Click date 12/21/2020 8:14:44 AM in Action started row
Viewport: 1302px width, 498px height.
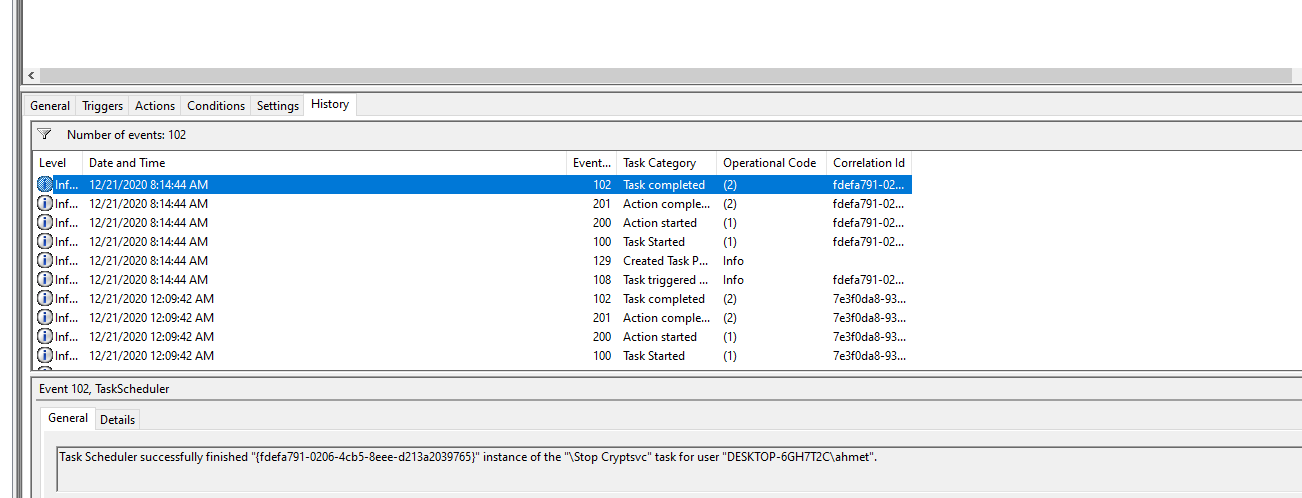click(148, 223)
